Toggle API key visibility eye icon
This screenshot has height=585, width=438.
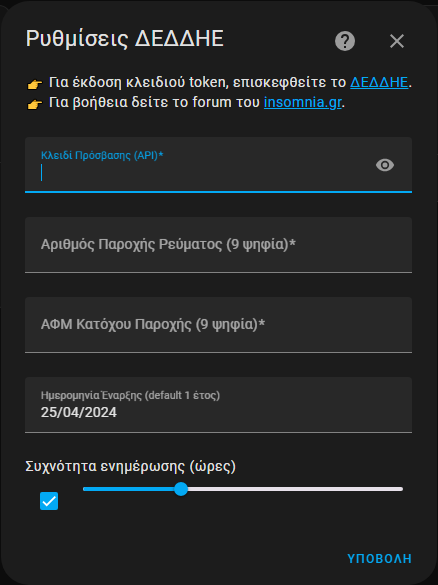pos(385,165)
